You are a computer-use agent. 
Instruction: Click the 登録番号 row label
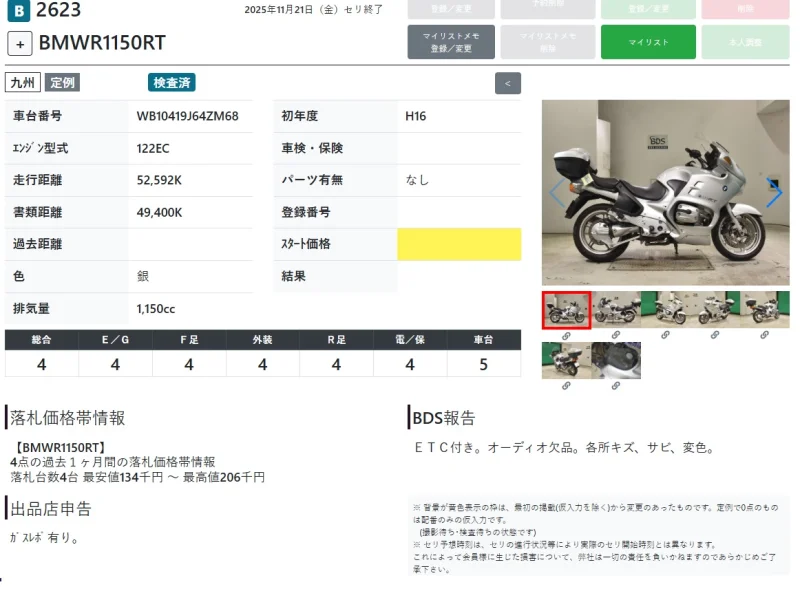(x=306, y=212)
